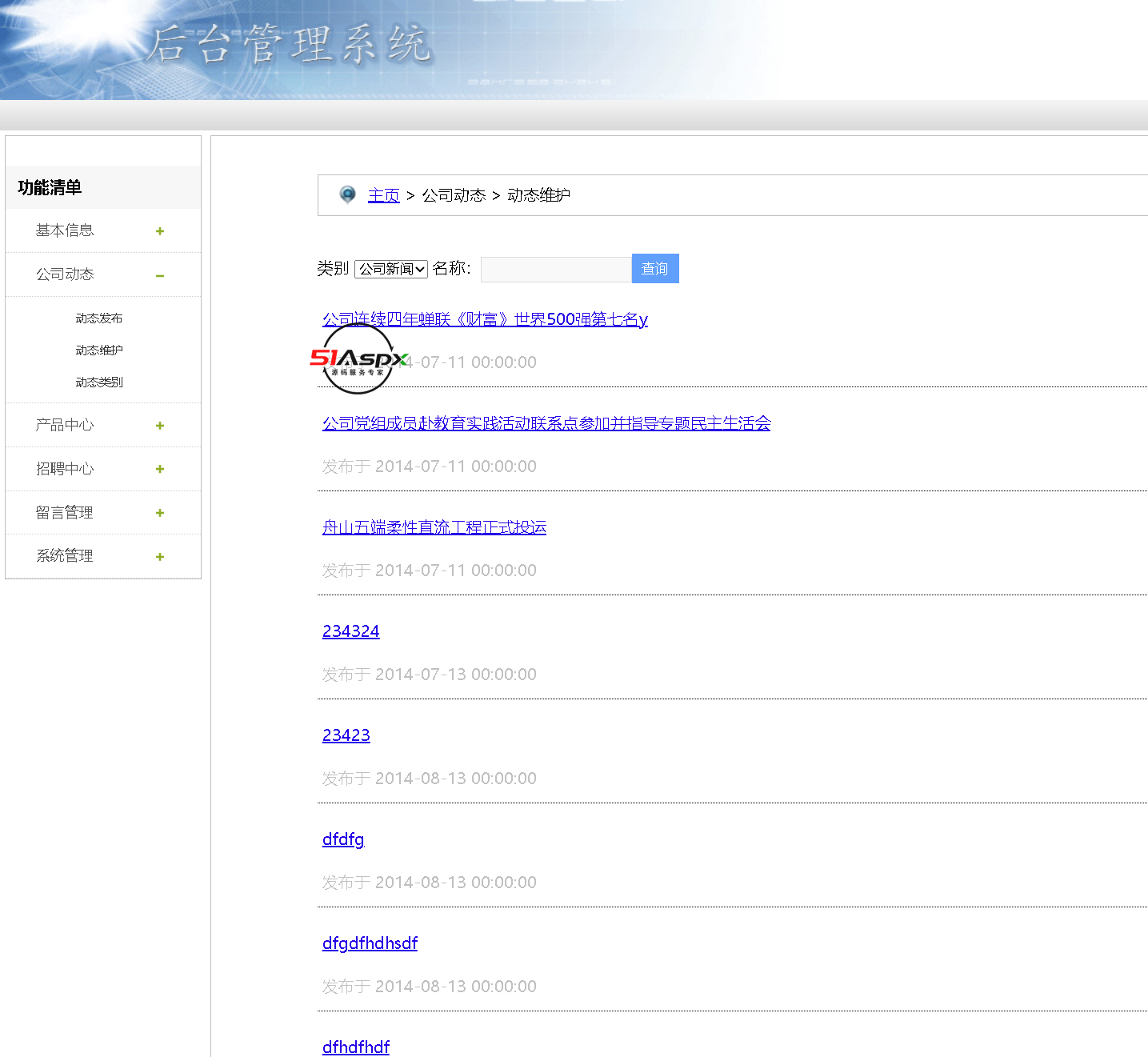This screenshot has height=1057, width=1148.
Task: Expand the 留言管理 plus icon
Action: click(x=160, y=513)
